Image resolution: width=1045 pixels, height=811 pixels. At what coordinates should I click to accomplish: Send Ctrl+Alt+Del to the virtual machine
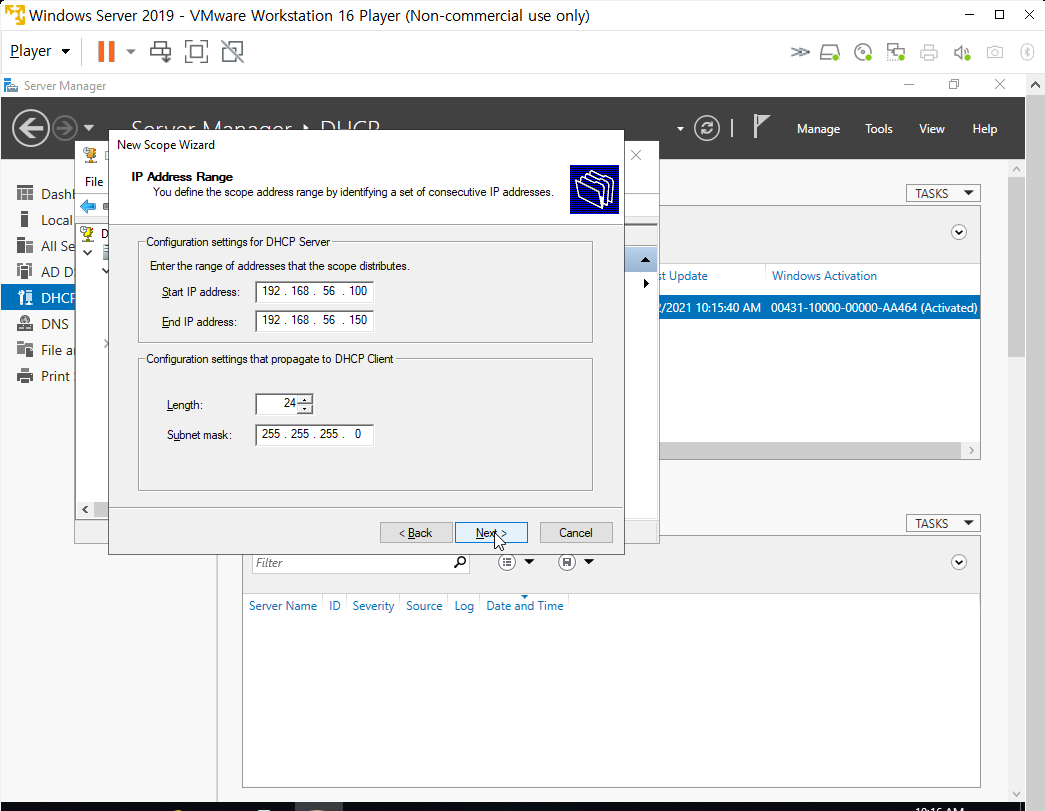(x=161, y=51)
